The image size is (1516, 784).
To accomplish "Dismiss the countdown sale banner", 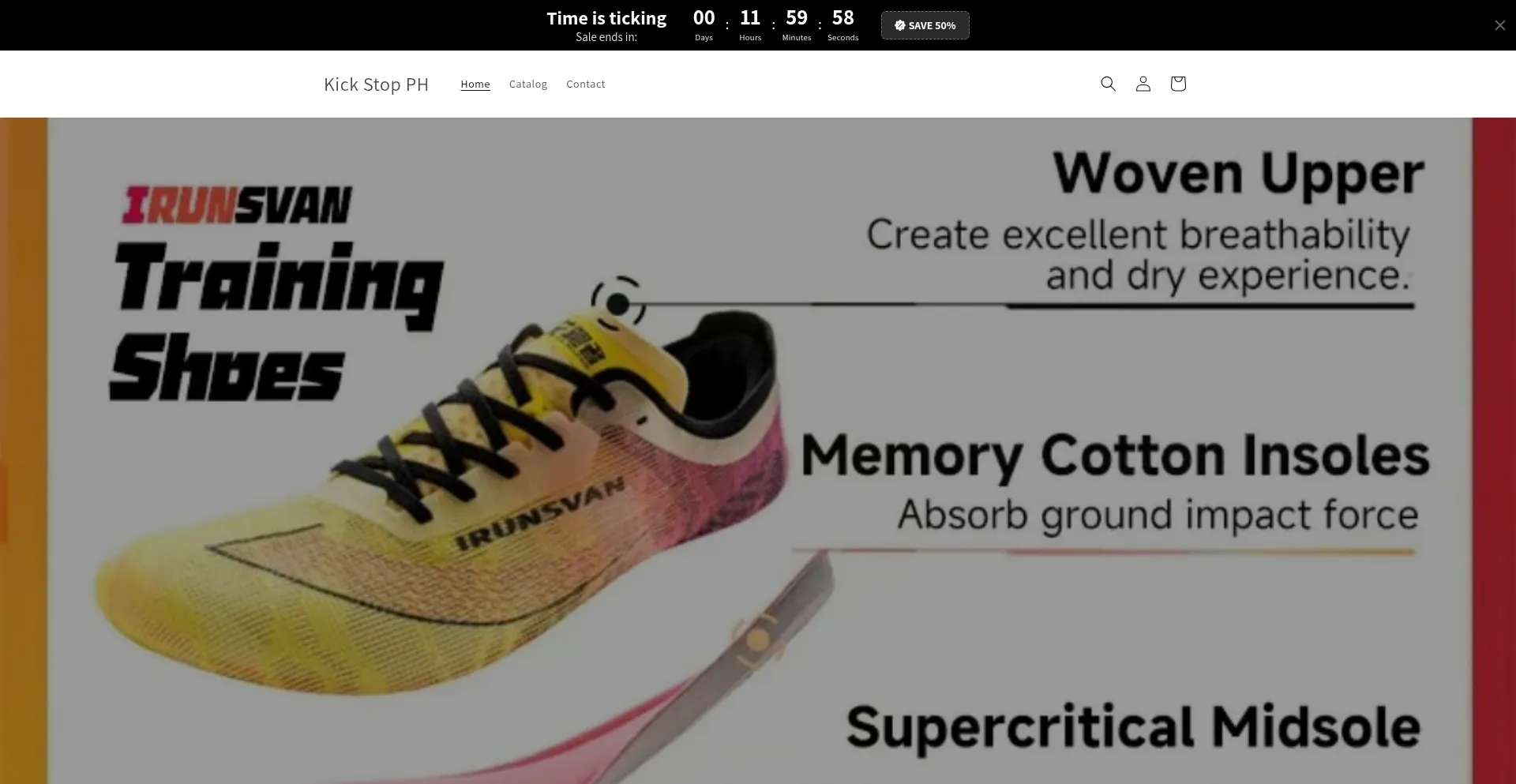I will (1499, 25).
